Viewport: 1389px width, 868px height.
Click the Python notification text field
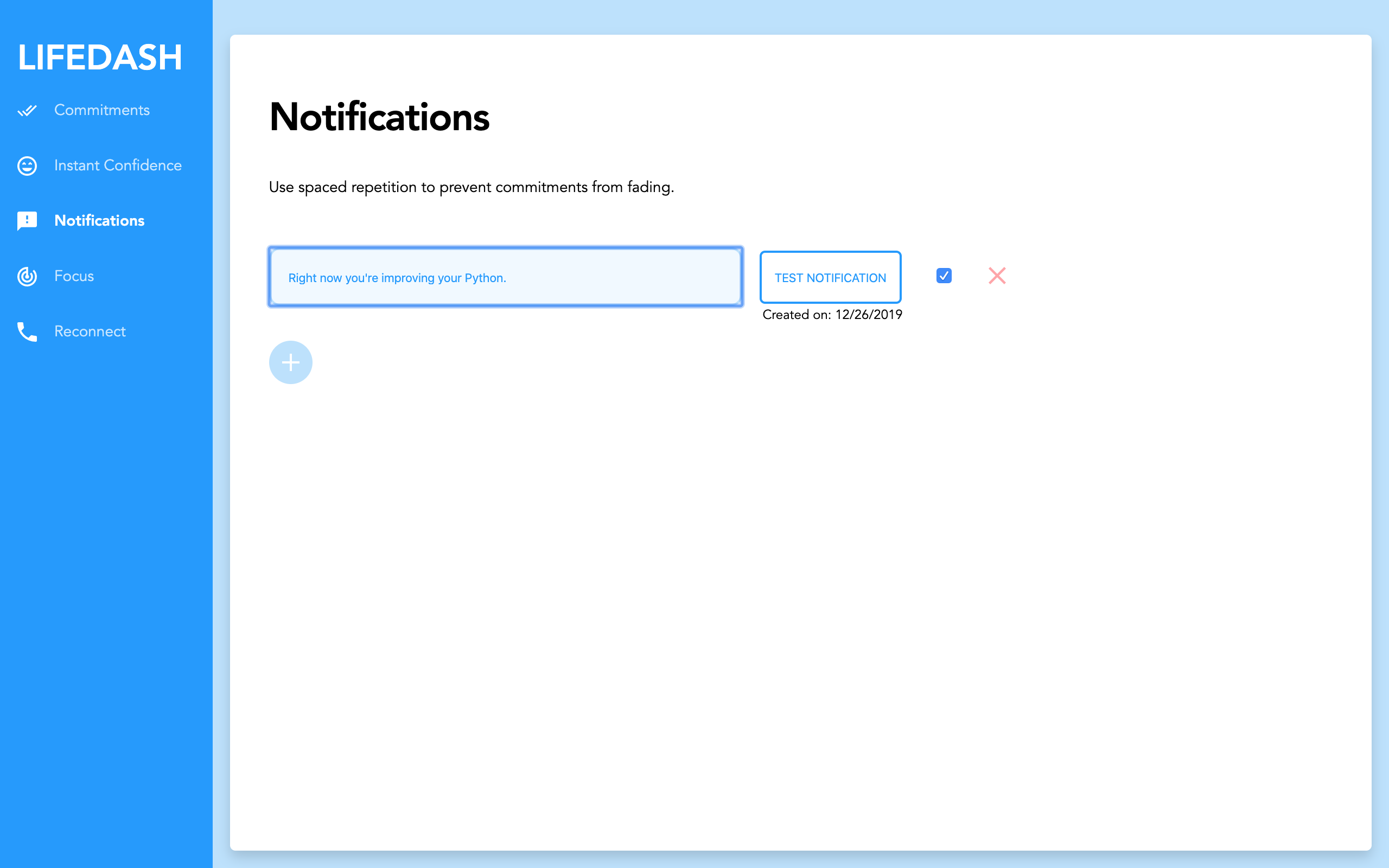(x=505, y=277)
